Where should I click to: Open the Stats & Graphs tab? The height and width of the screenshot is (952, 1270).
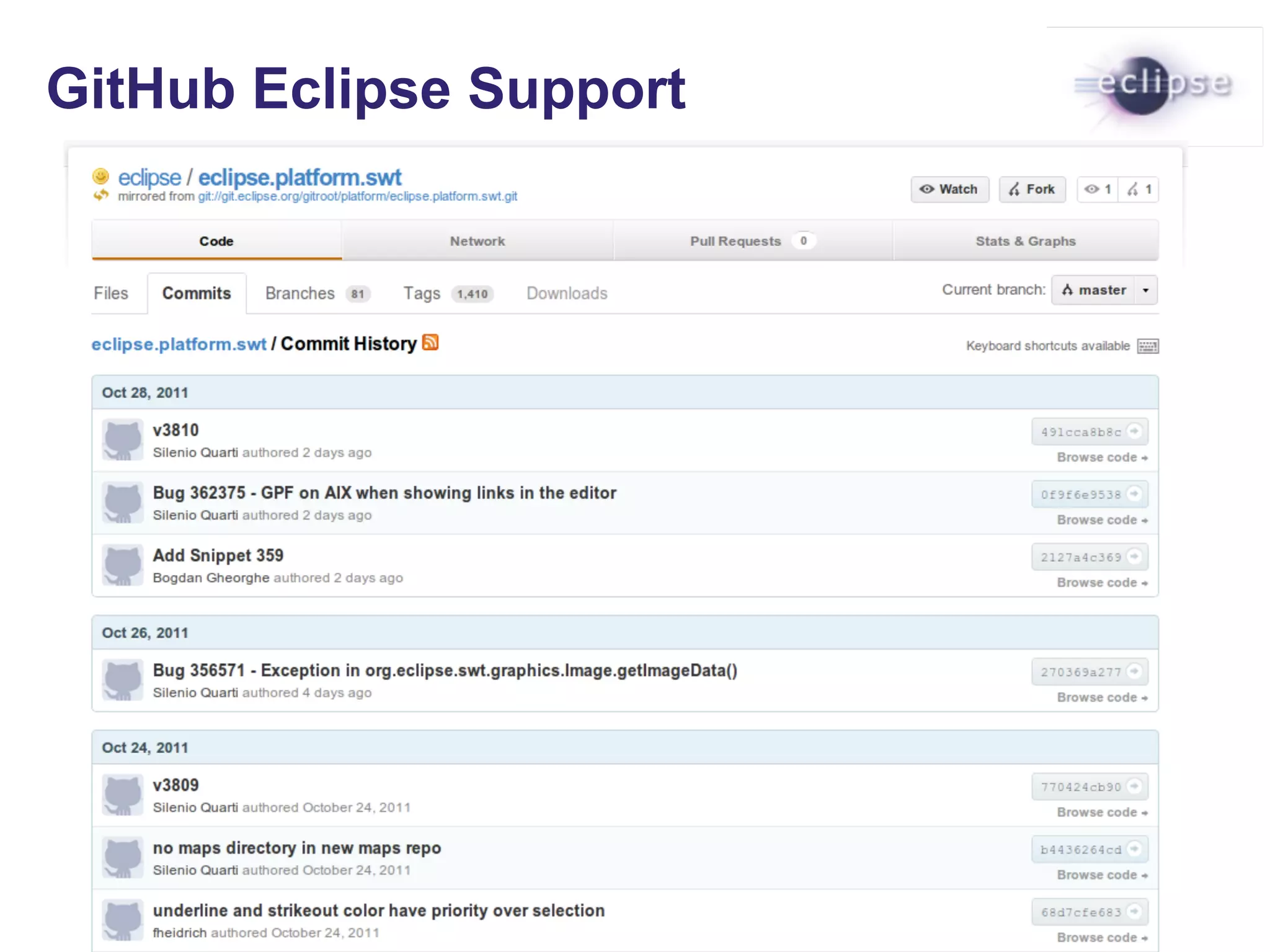click(1026, 240)
